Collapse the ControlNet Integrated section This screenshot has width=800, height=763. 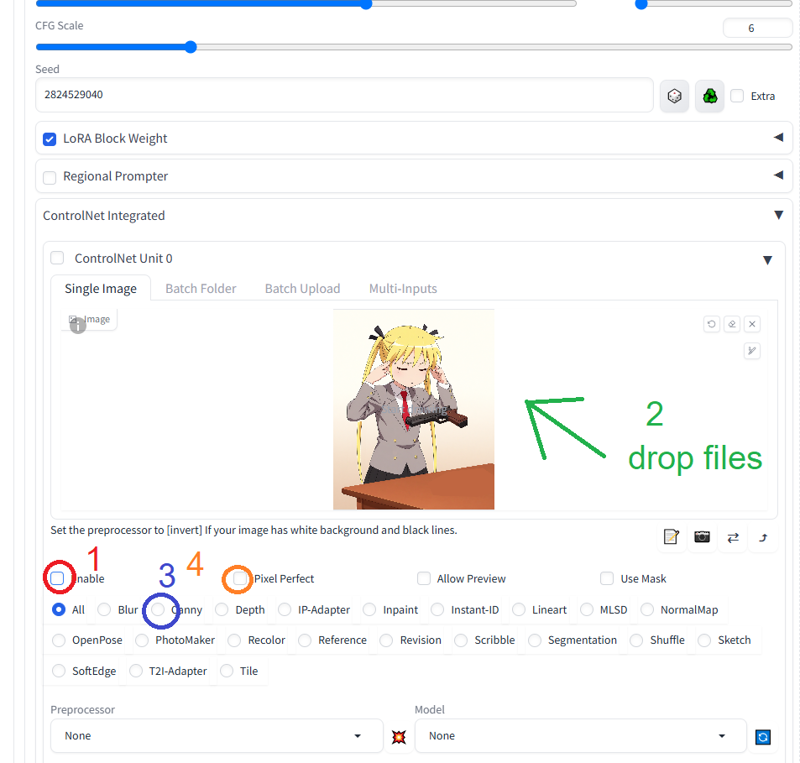[779, 215]
